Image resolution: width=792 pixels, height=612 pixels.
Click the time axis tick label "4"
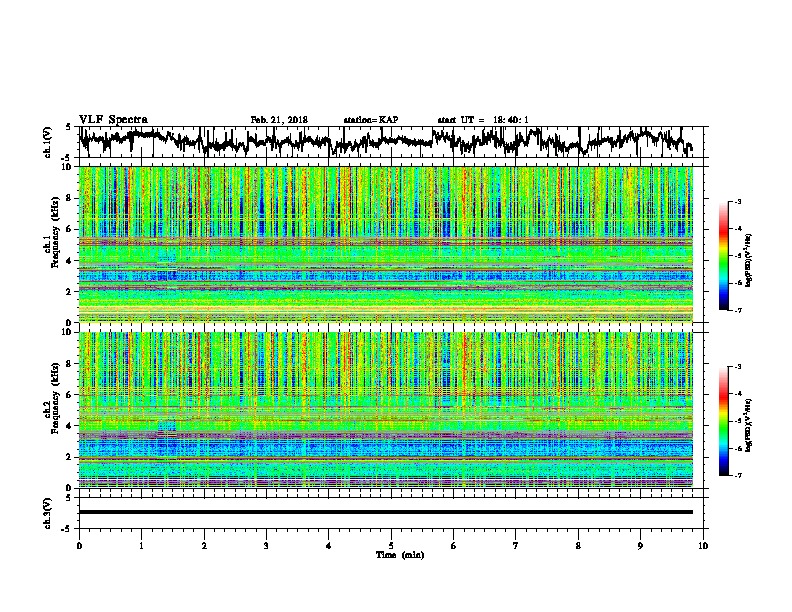click(x=329, y=546)
